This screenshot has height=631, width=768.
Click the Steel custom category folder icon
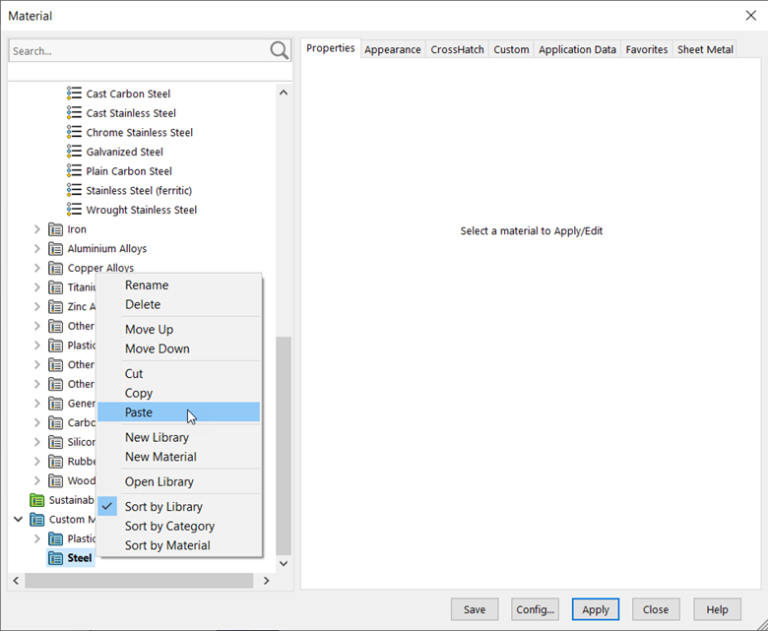point(56,558)
